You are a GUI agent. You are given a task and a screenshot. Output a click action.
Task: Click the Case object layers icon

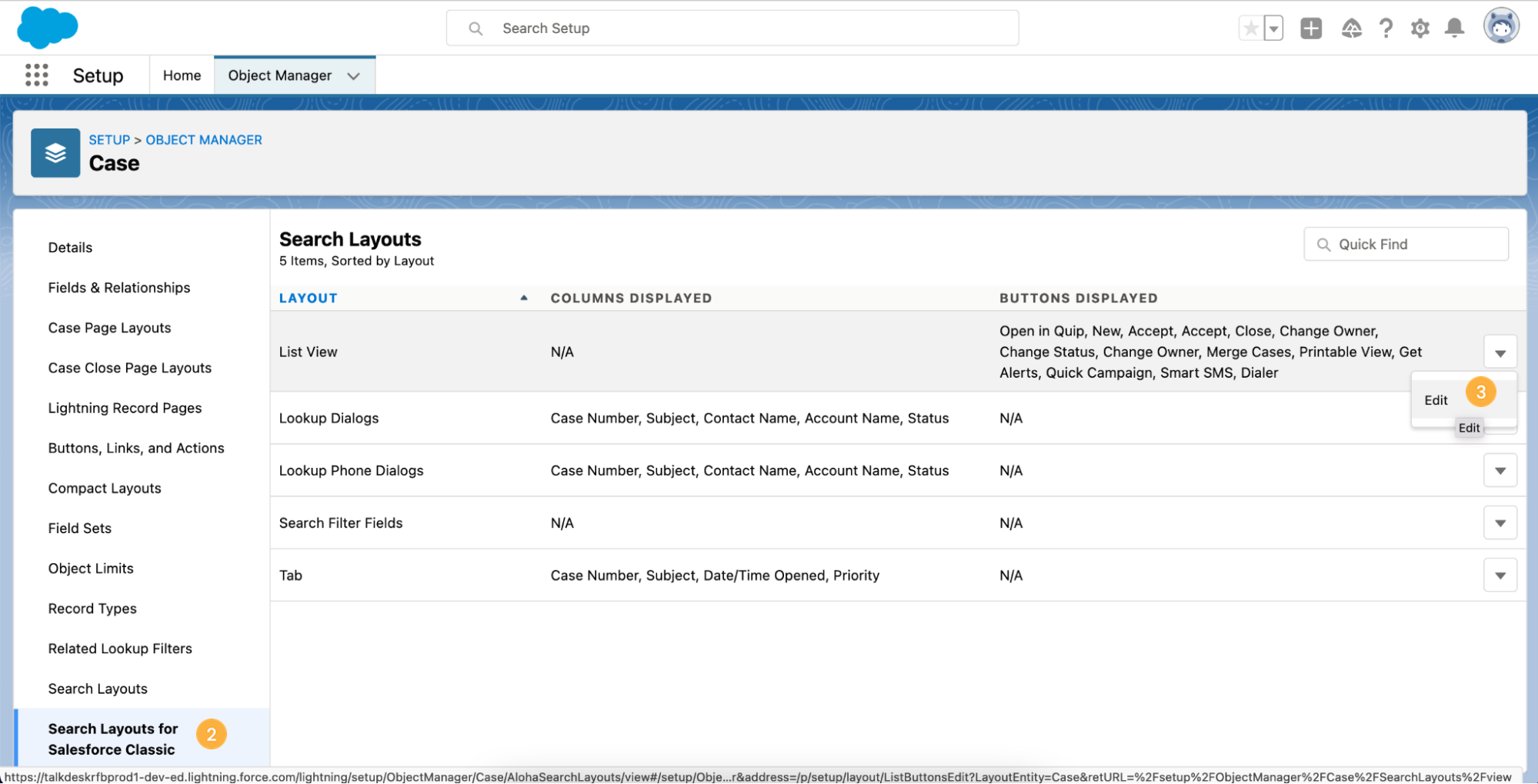pos(55,152)
